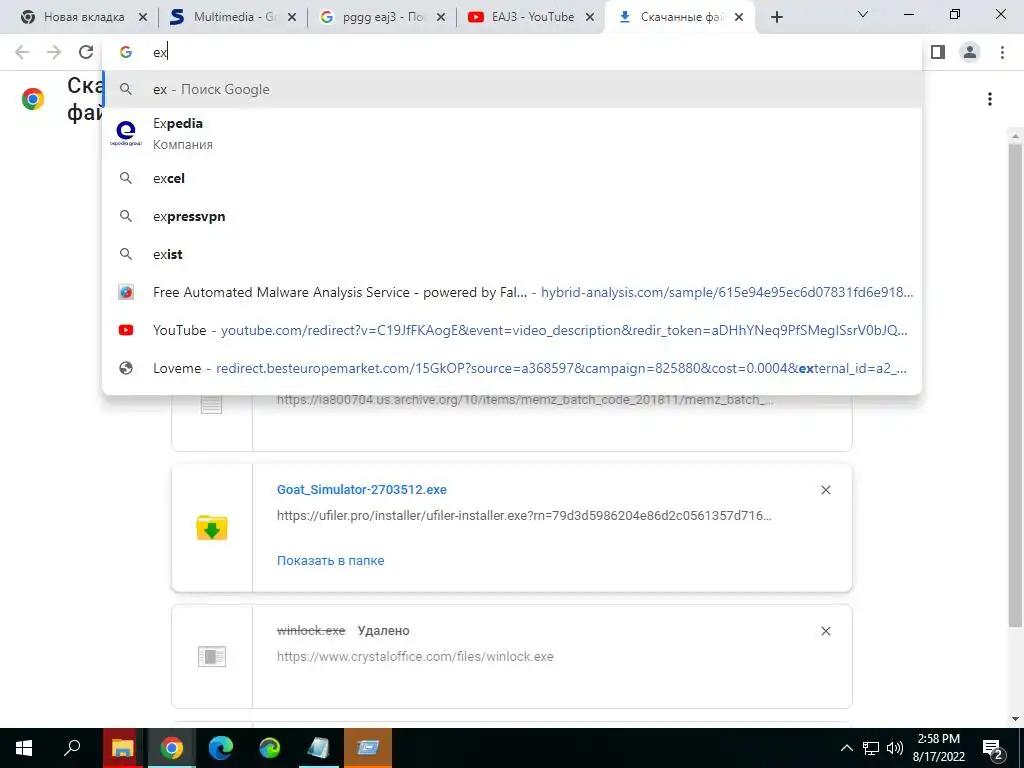Open the Loveme besteuropemarket suggestion
The width and height of the screenshot is (1024, 768).
point(512,368)
